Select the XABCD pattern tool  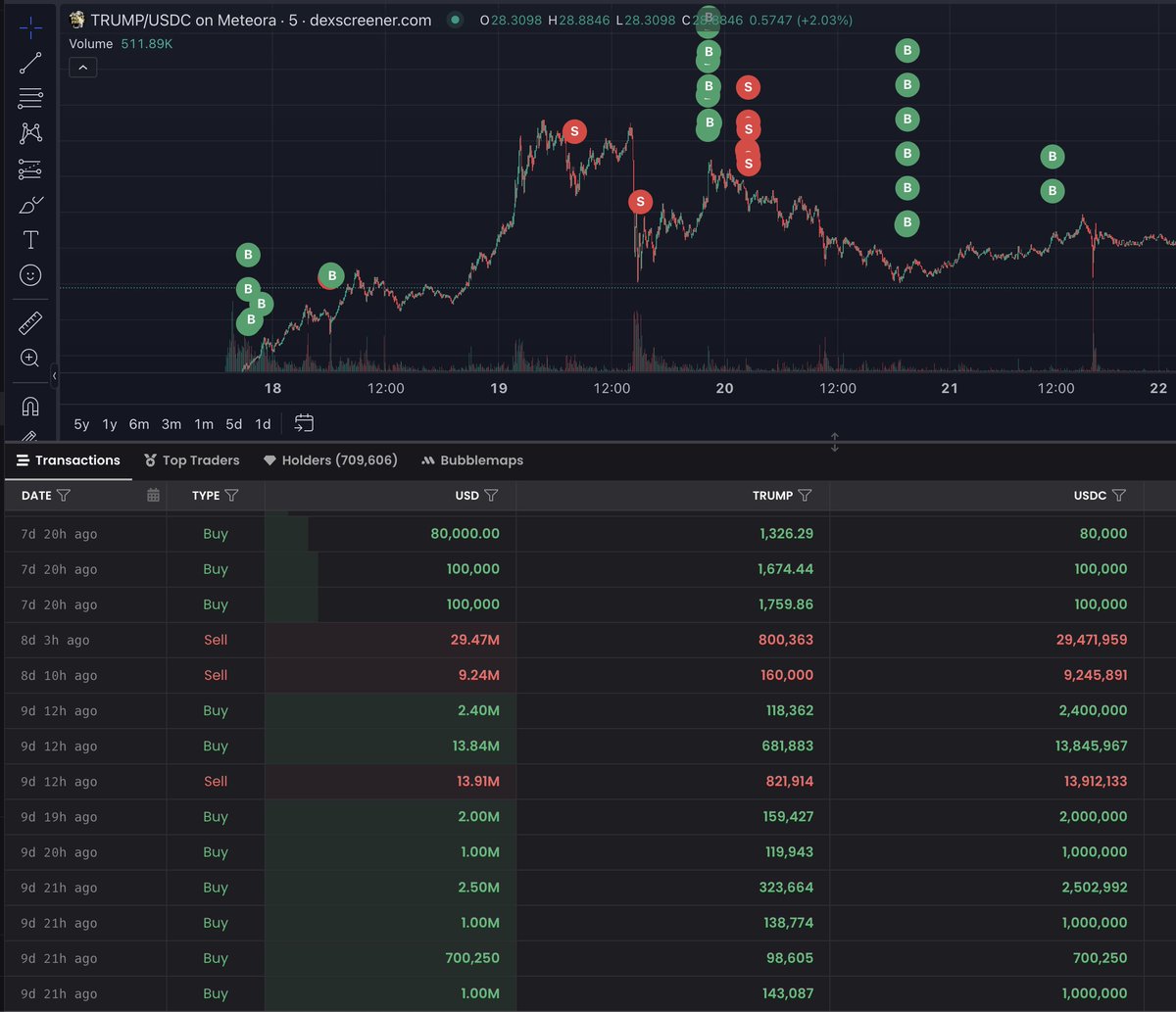coord(30,133)
